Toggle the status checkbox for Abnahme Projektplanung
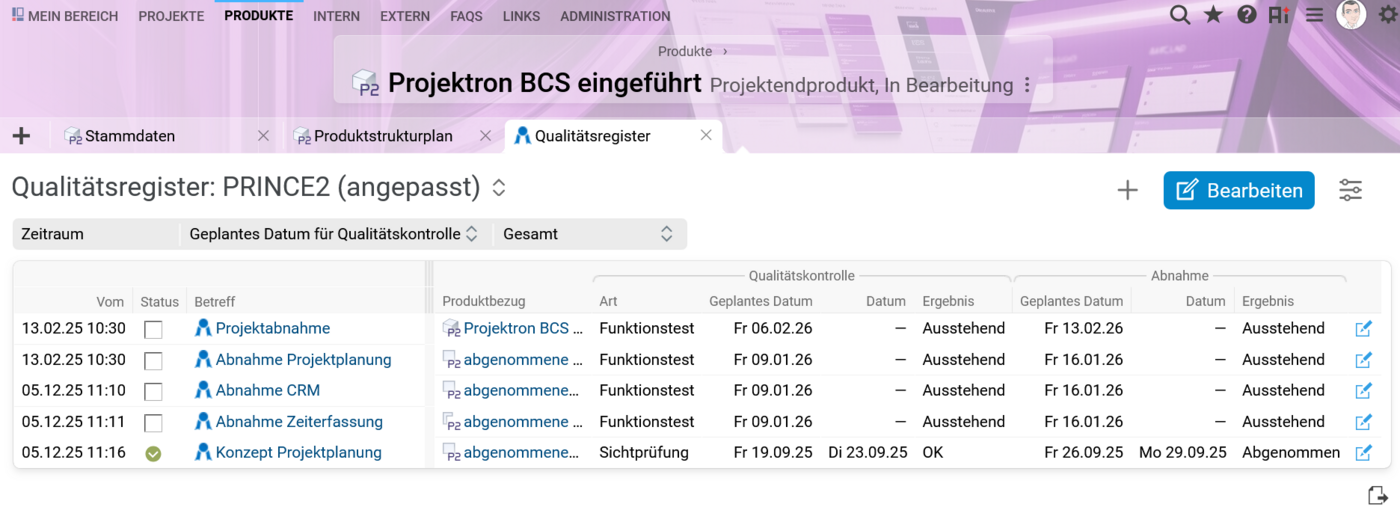 tap(153, 360)
